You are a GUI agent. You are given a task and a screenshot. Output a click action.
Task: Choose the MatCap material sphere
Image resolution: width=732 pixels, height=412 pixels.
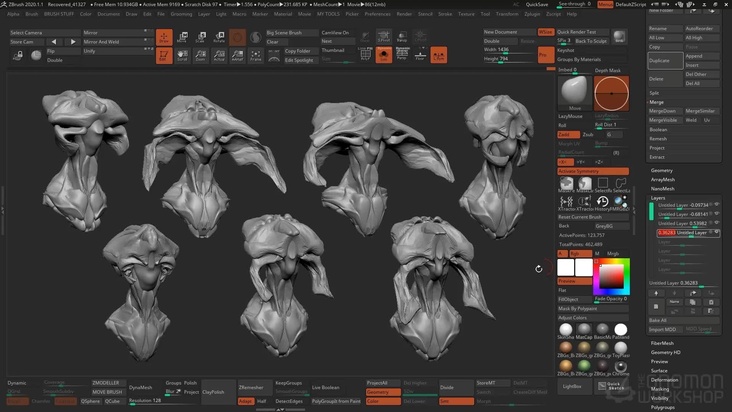(x=584, y=329)
